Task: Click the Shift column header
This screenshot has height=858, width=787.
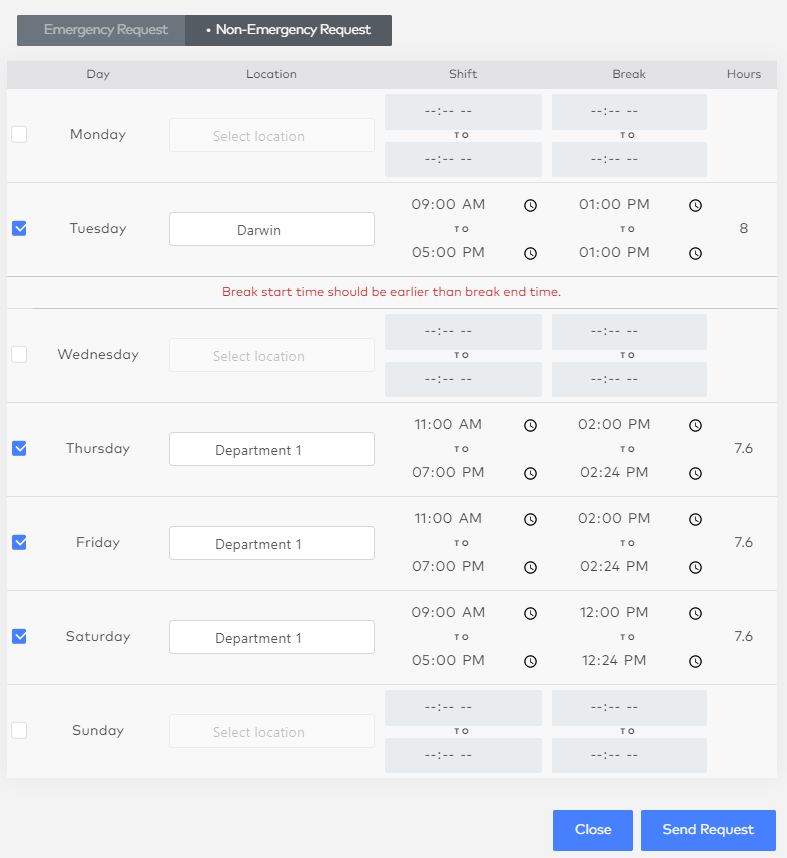Action: pyautogui.click(x=463, y=74)
